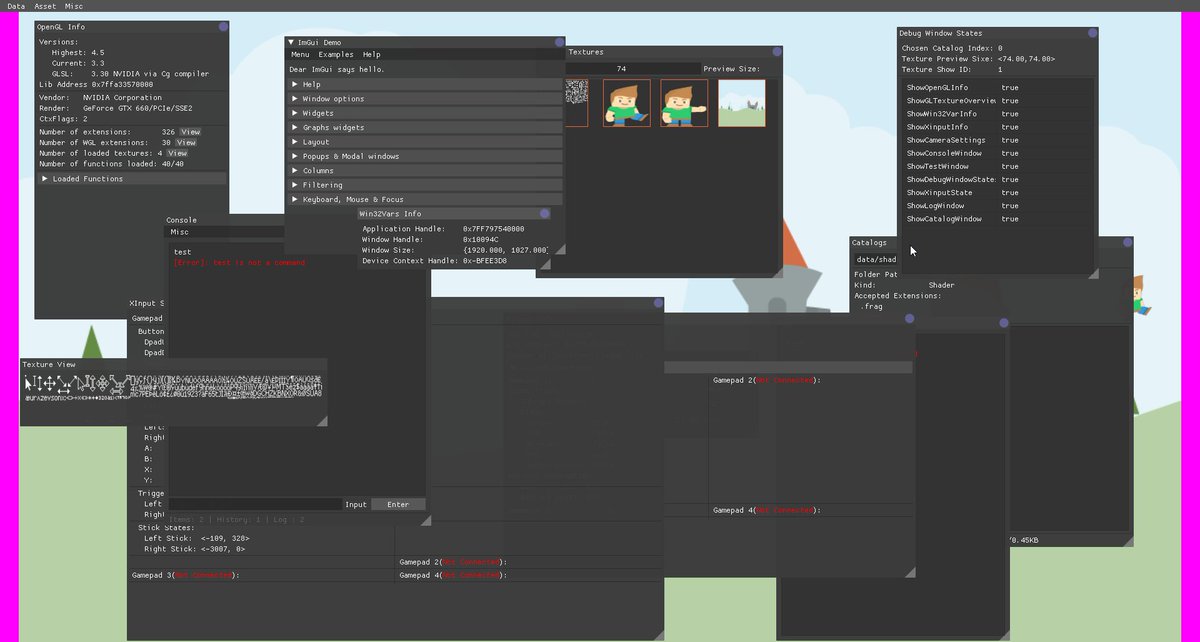Expand the Window options section
This screenshot has height=642, width=1200.
coord(424,99)
